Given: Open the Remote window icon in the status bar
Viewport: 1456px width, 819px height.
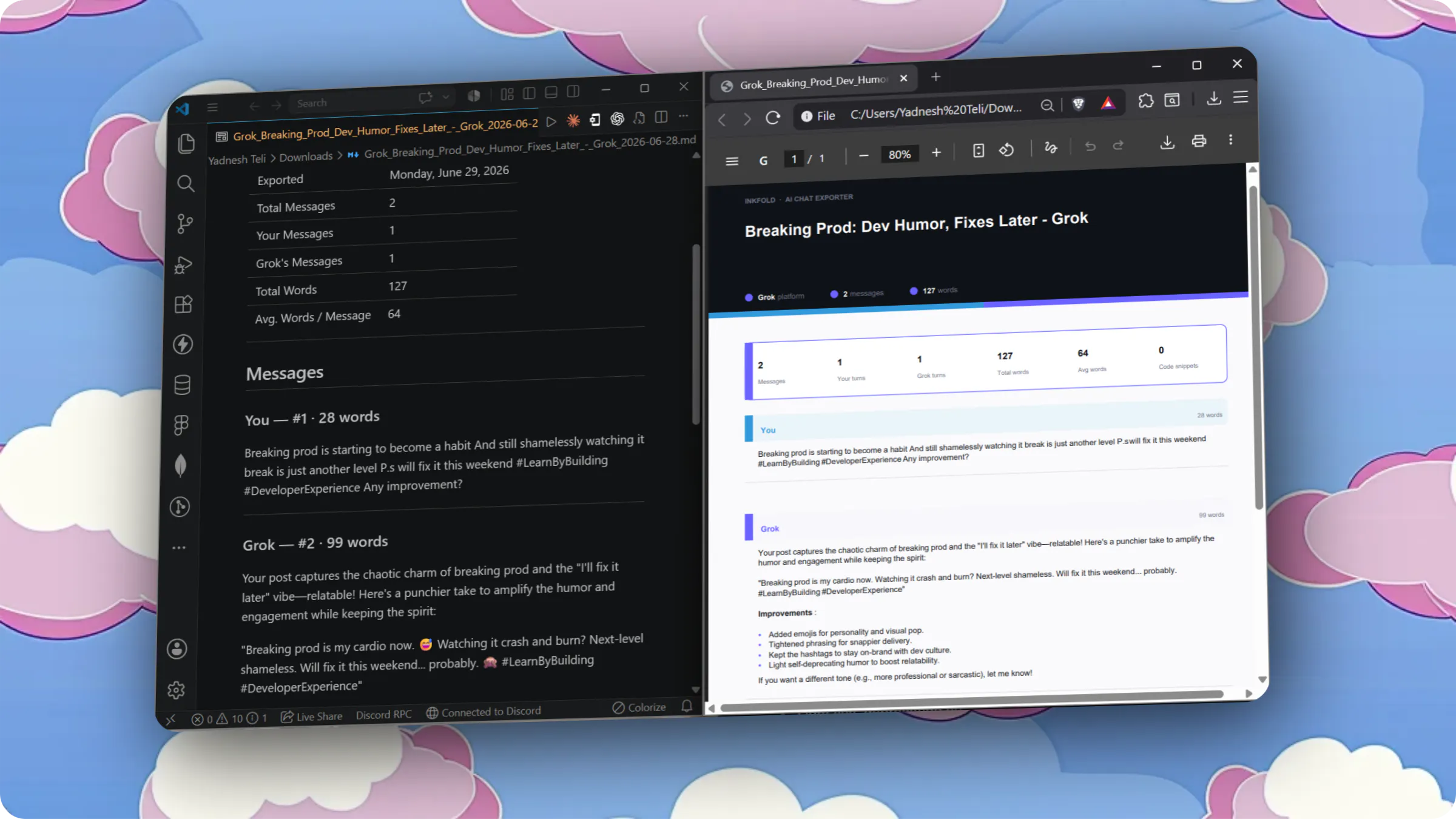Looking at the screenshot, I should (x=170, y=719).
